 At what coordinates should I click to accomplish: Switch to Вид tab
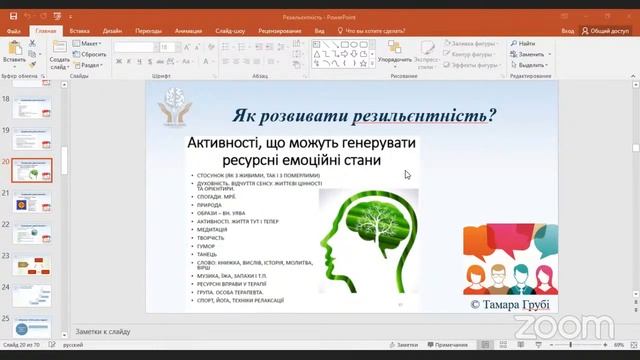pos(319,31)
